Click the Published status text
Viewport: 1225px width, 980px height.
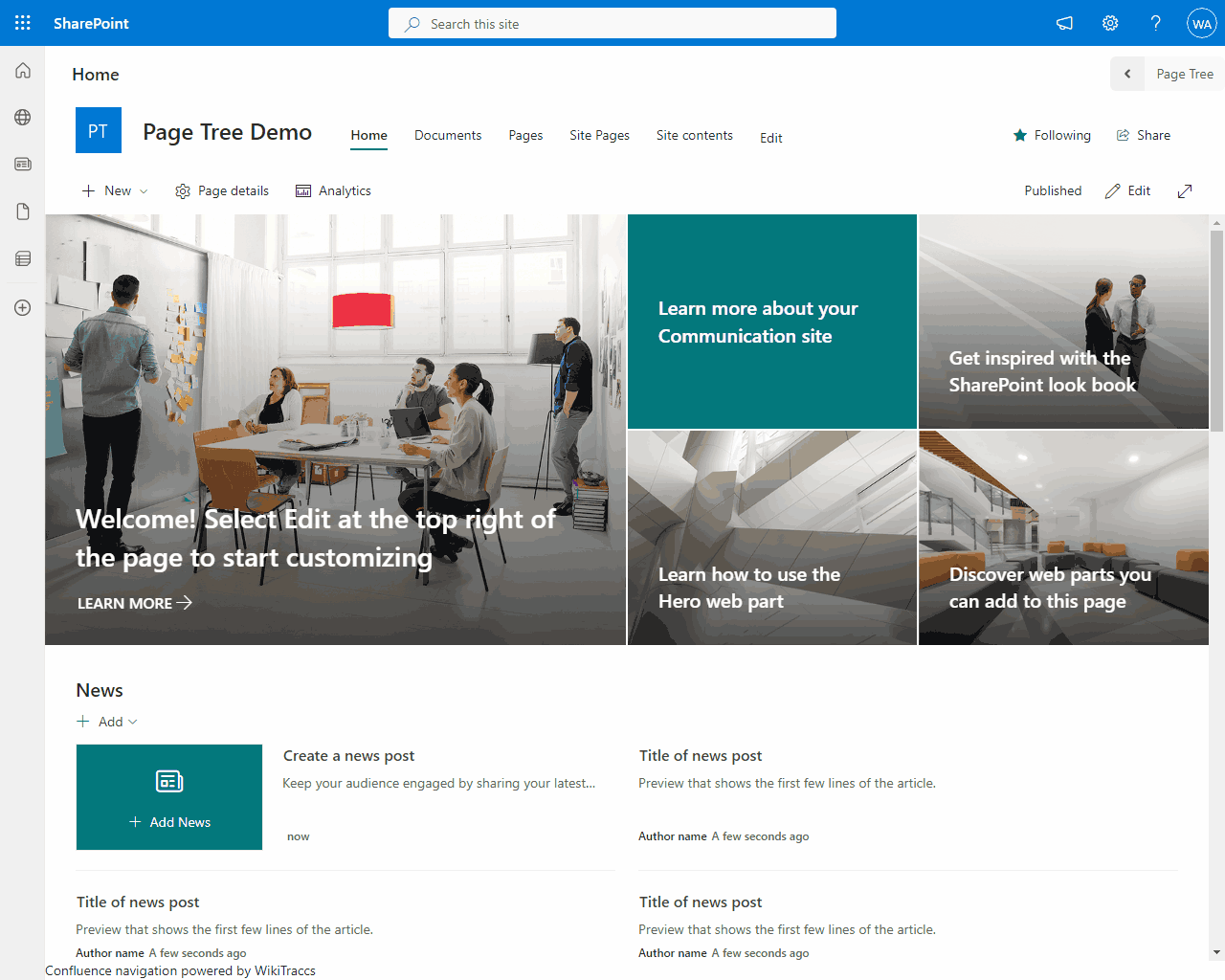(1053, 190)
